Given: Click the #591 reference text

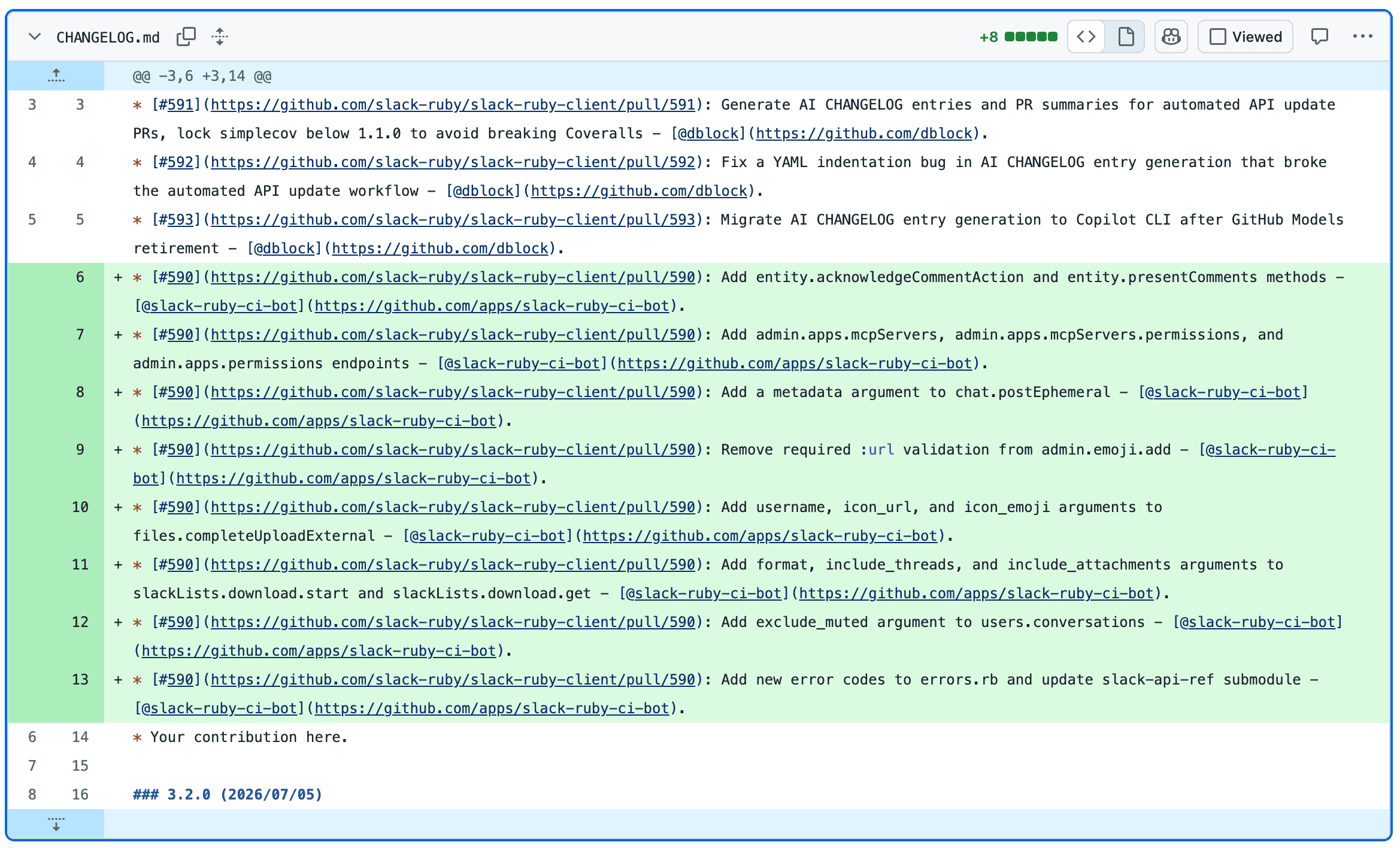Looking at the screenshot, I should coord(176,105).
